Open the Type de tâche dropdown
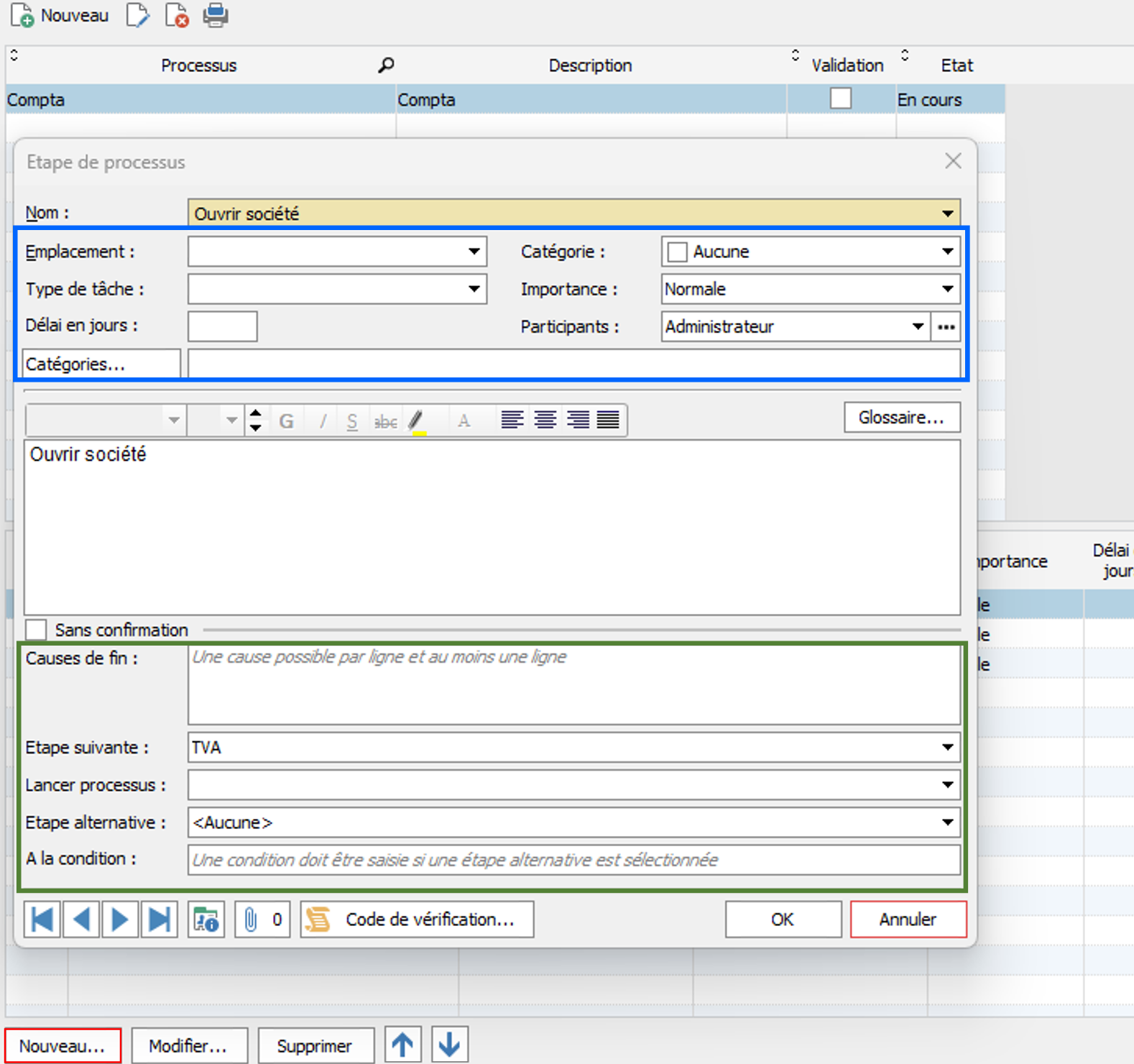1134x1064 pixels. 474,289
